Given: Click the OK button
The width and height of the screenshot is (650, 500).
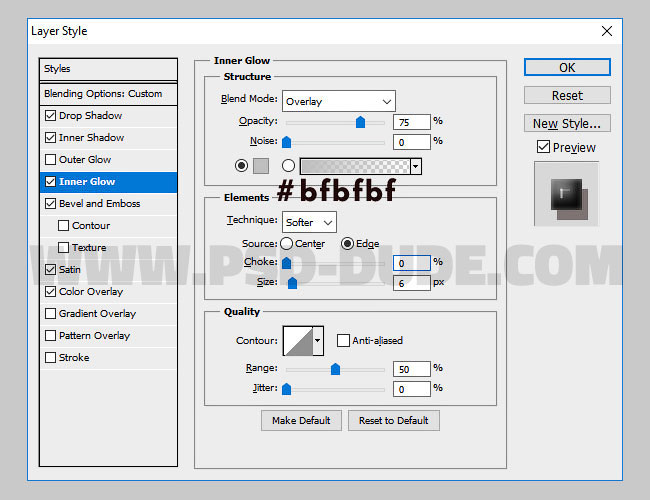Looking at the screenshot, I should [567, 67].
